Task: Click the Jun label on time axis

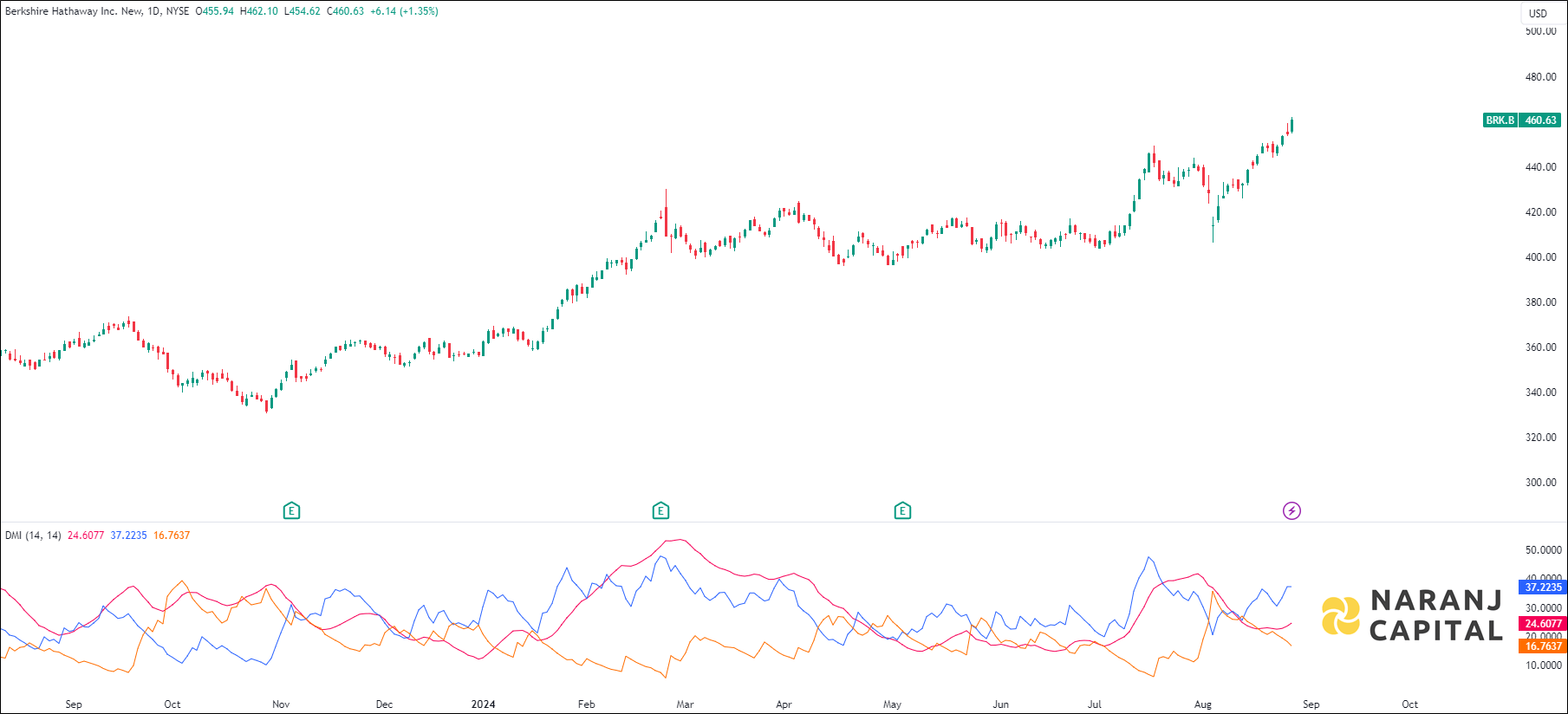Action: click(1000, 704)
